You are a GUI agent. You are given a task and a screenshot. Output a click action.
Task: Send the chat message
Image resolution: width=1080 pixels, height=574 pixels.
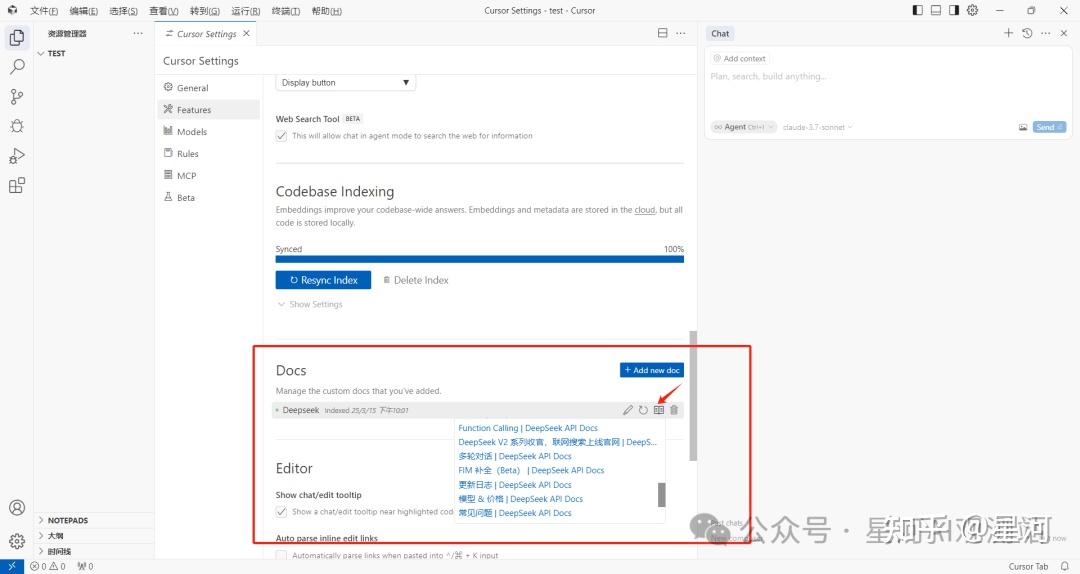point(1050,127)
